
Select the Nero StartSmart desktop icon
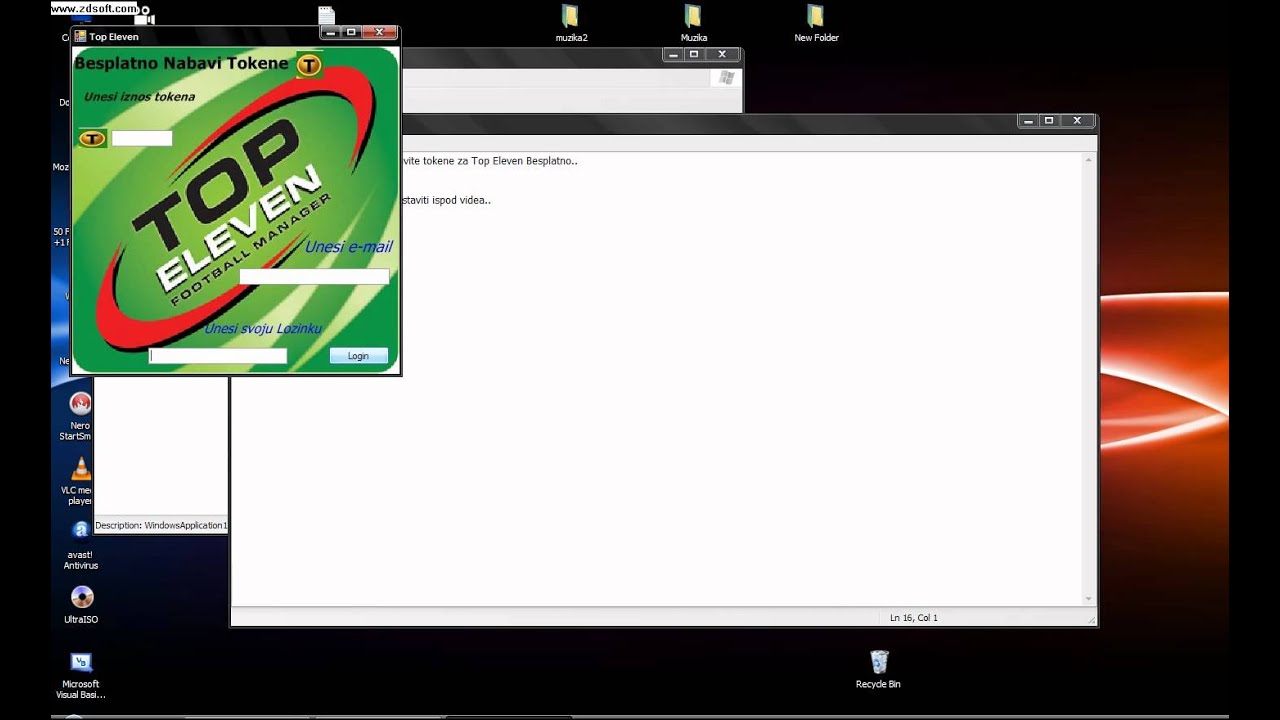tap(79, 416)
